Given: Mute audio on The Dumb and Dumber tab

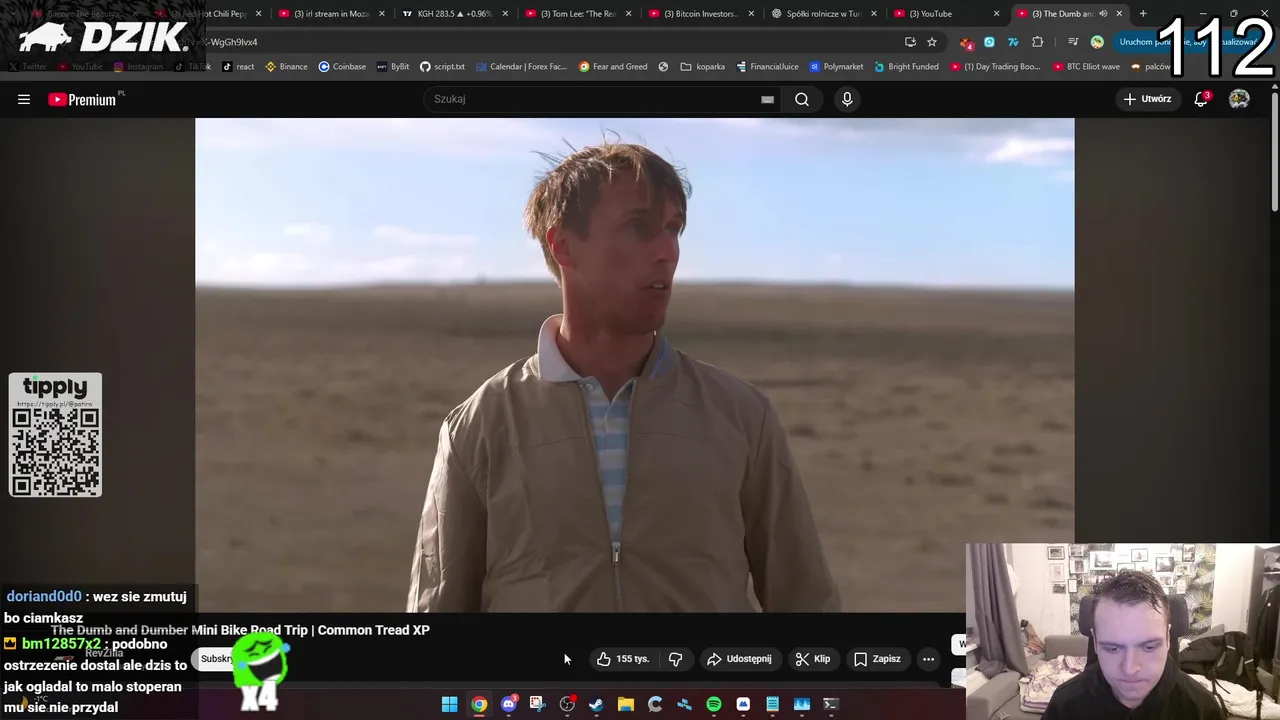Looking at the screenshot, I should tap(1103, 14).
